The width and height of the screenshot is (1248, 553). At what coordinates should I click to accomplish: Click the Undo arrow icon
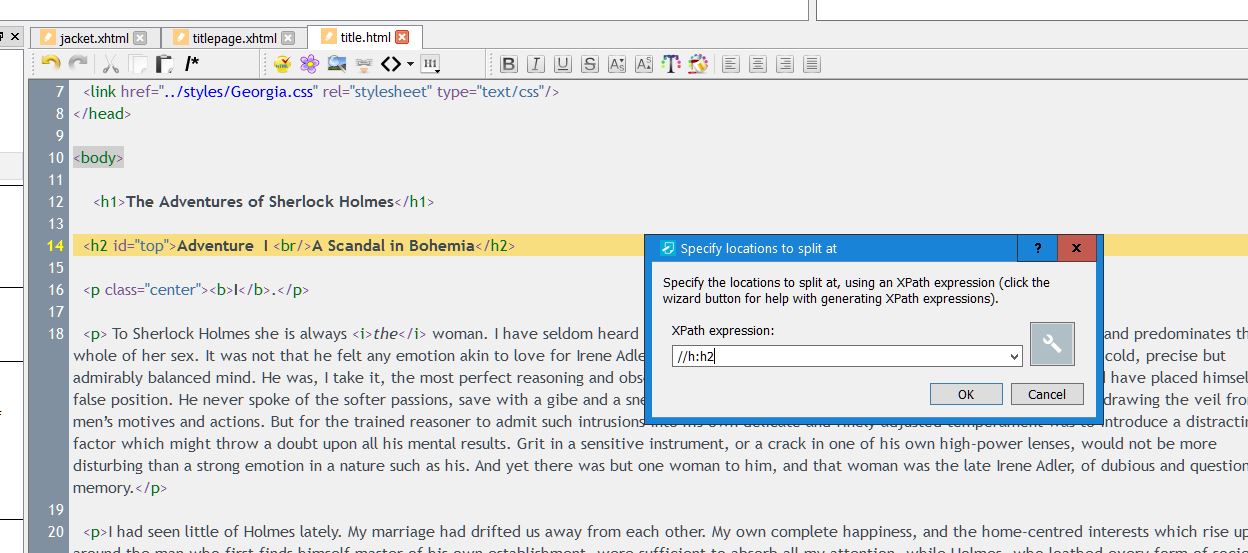[x=50, y=64]
